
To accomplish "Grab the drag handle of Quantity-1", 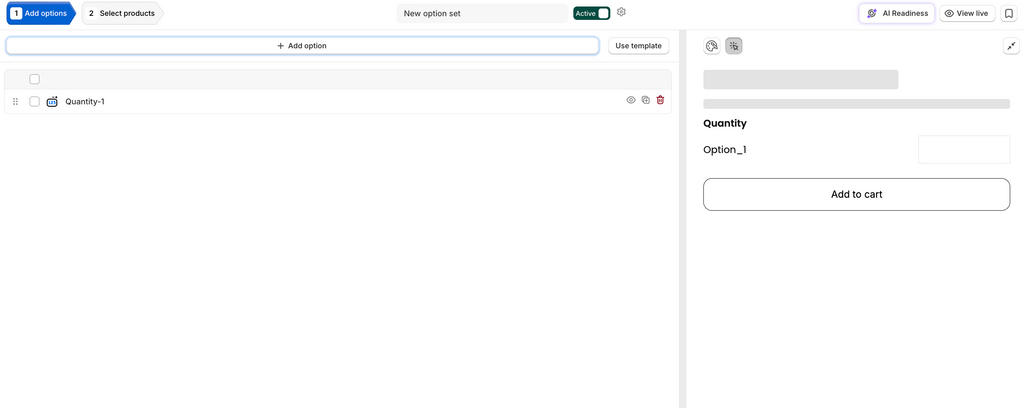I will tap(16, 101).
